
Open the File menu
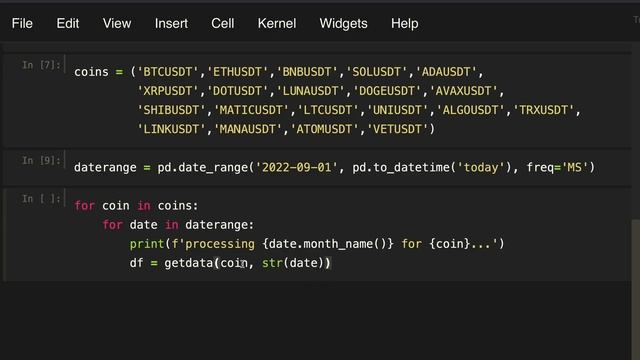click(22, 24)
